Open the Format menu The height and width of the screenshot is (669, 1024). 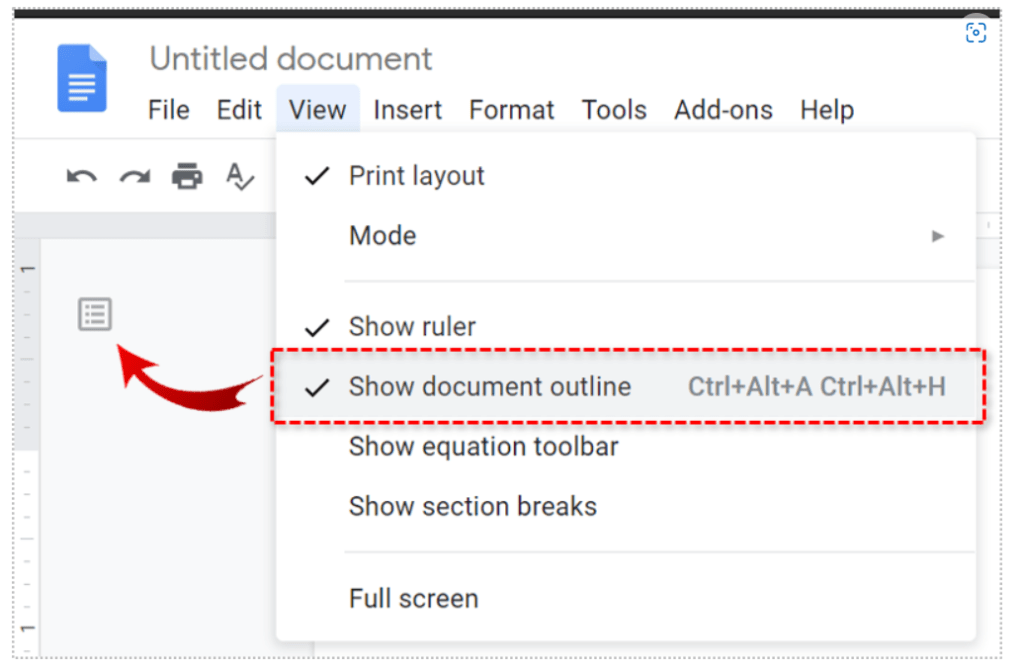tap(511, 110)
